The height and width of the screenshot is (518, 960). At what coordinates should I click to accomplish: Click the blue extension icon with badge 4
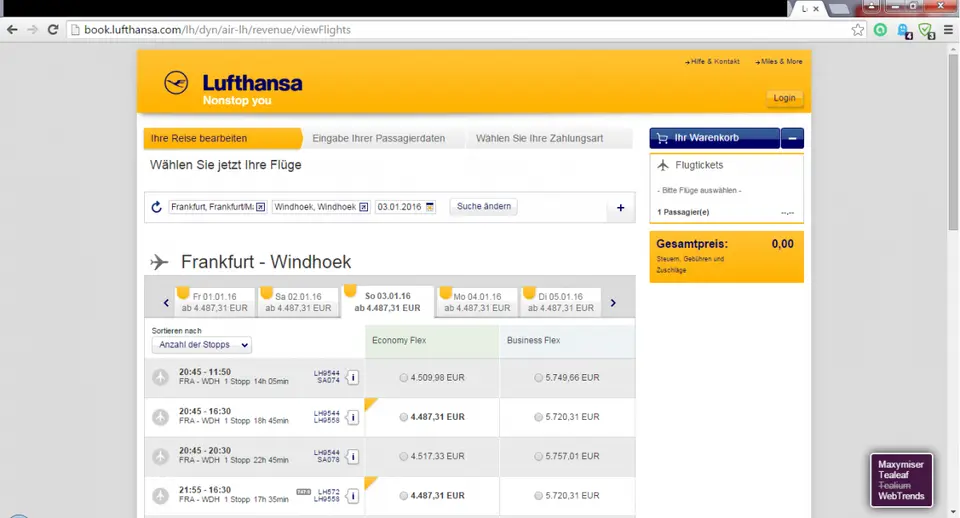(904, 31)
